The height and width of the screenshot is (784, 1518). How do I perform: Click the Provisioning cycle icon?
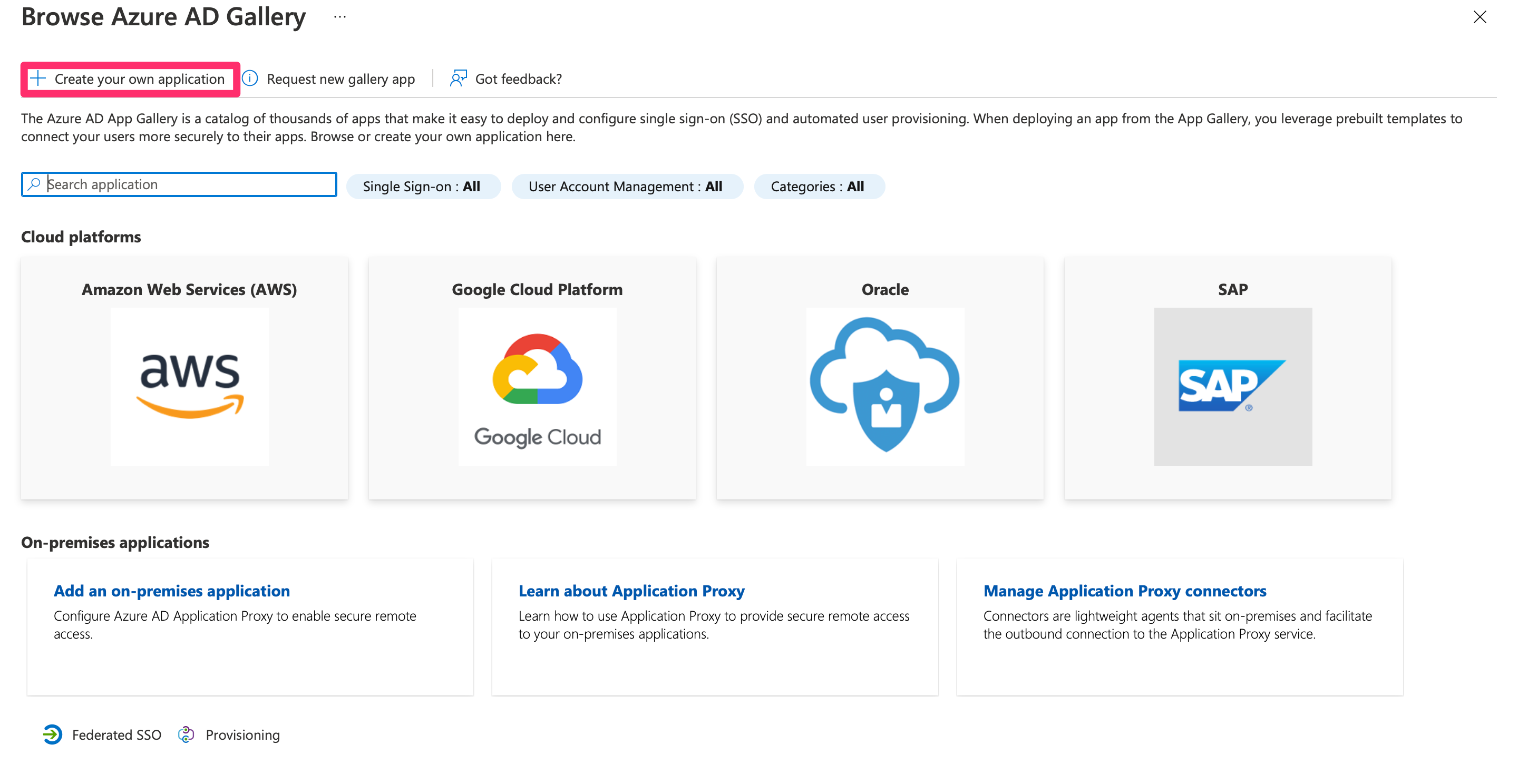tap(186, 734)
